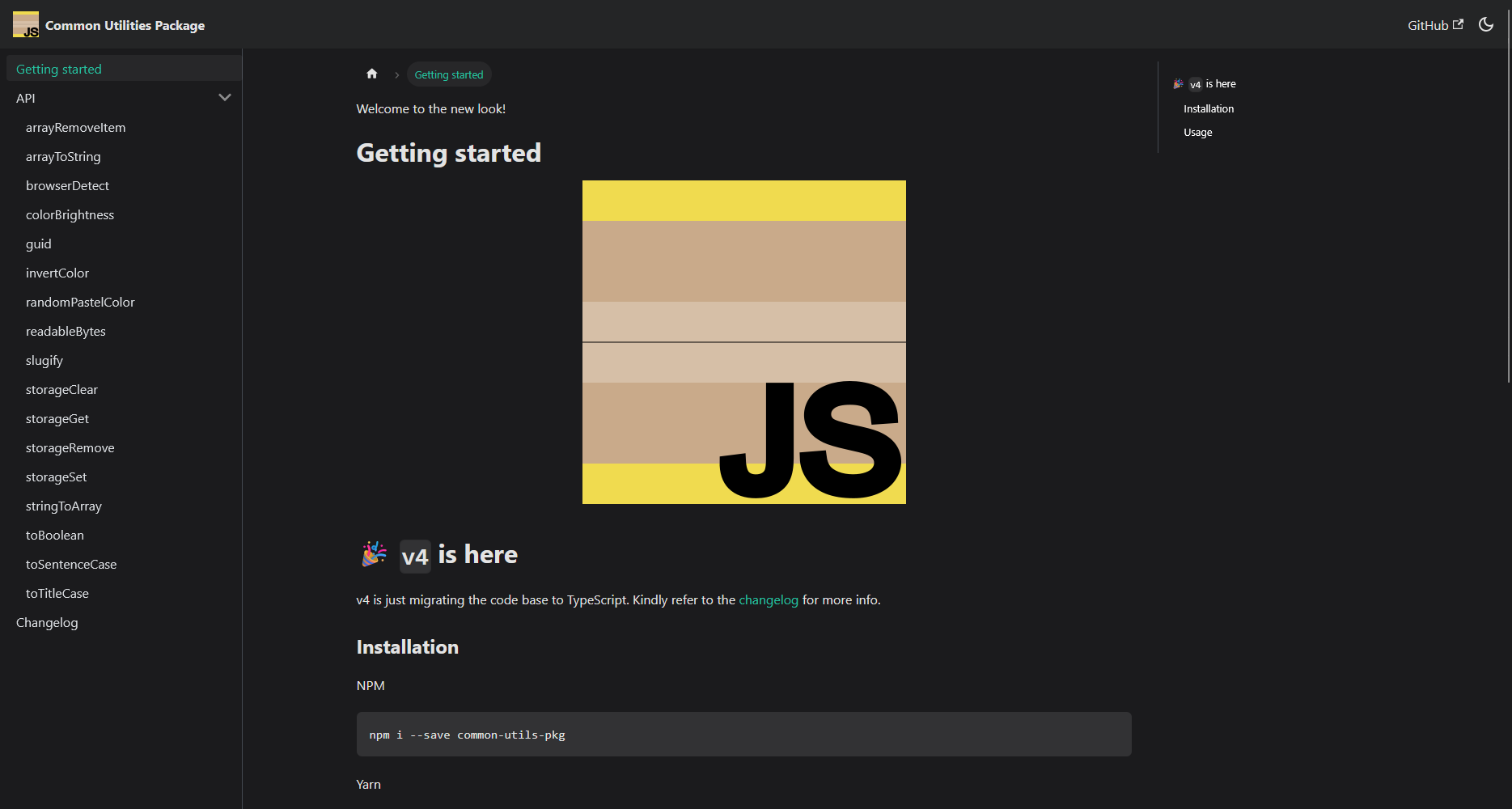Open the guid doc page

(39, 244)
